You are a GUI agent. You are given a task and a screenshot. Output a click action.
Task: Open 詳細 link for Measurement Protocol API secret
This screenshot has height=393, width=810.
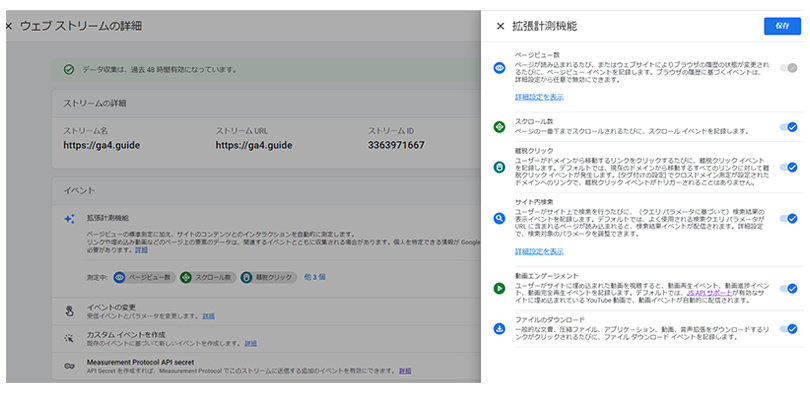point(406,371)
